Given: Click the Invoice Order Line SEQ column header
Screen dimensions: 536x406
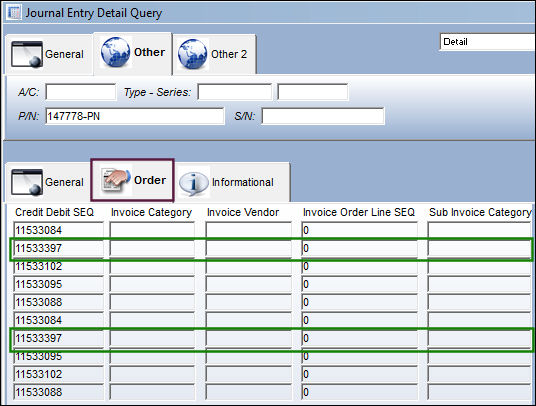Looking at the screenshot, I should 359,212.
